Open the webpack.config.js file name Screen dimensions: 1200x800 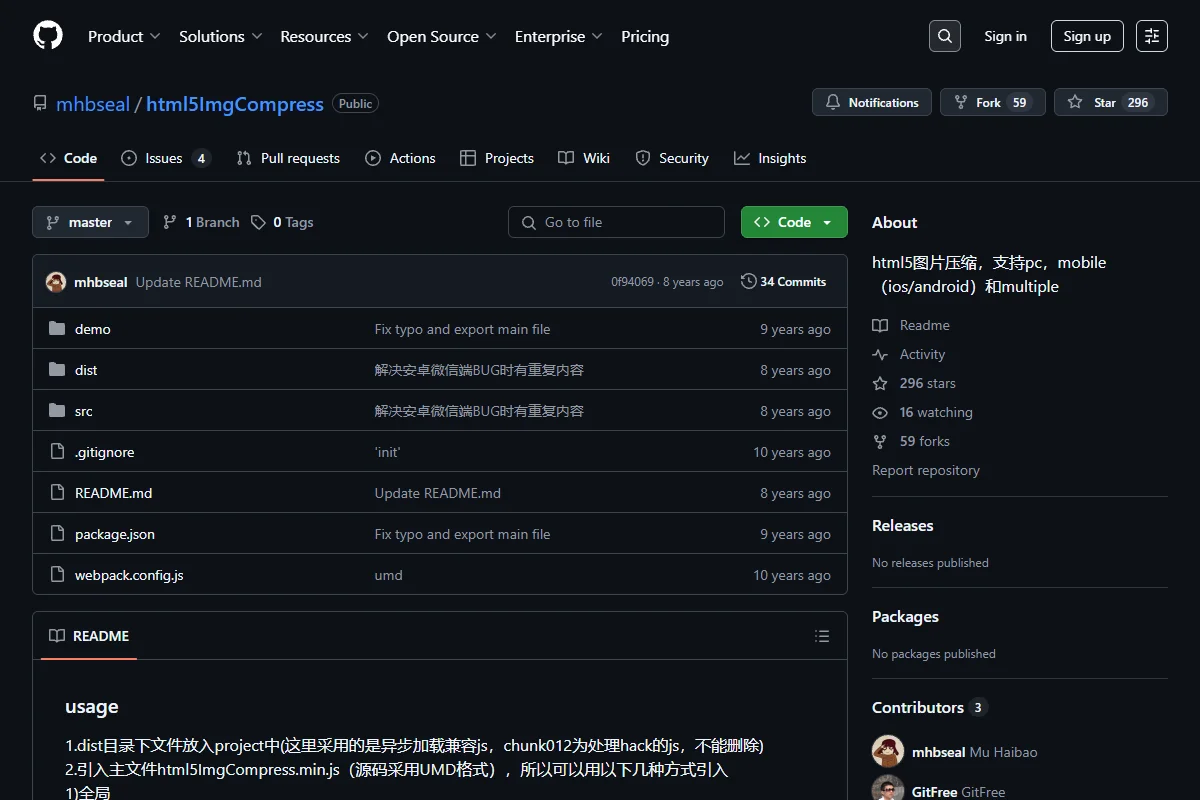coord(129,575)
